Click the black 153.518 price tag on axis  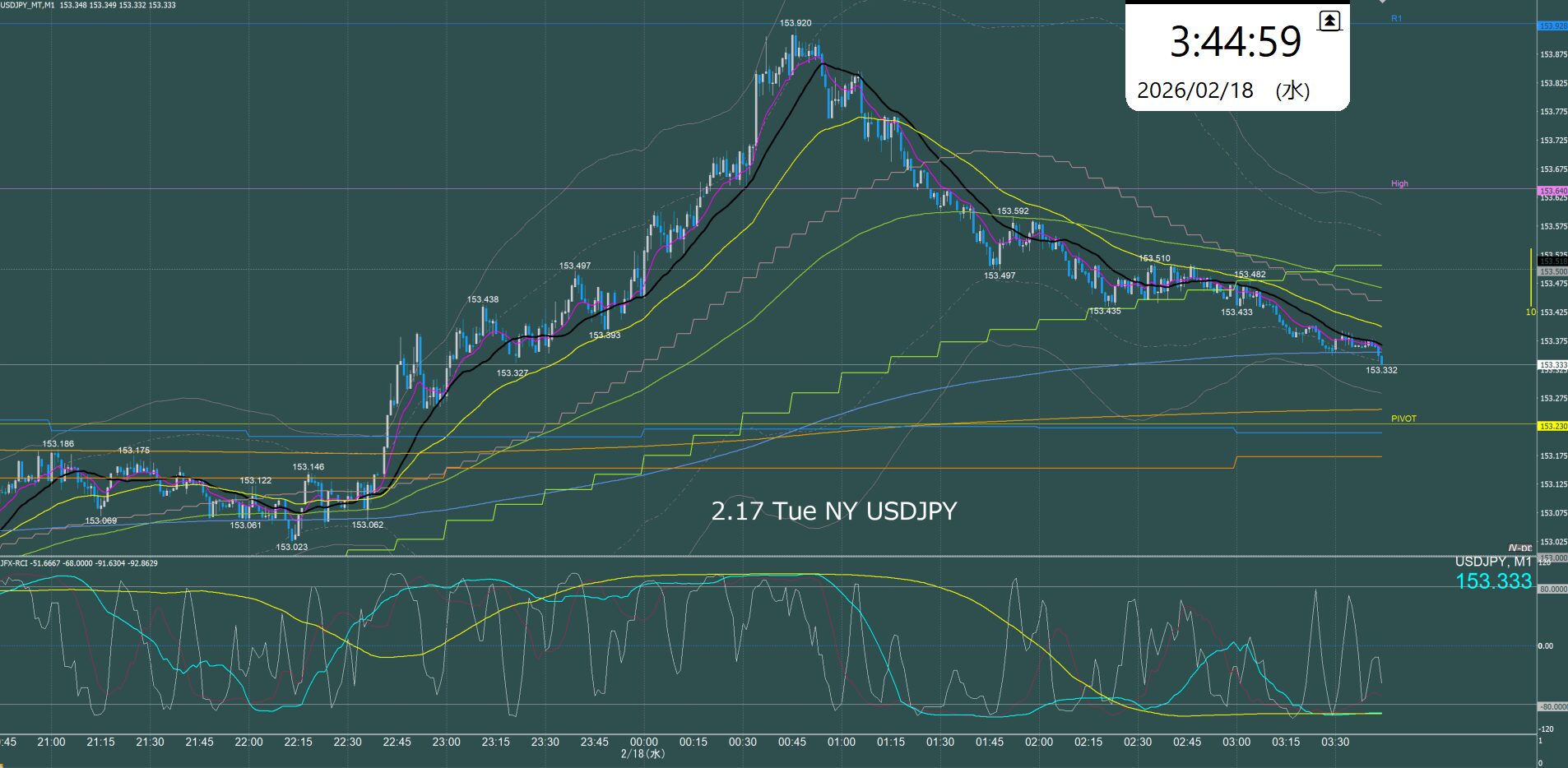coord(1552,261)
